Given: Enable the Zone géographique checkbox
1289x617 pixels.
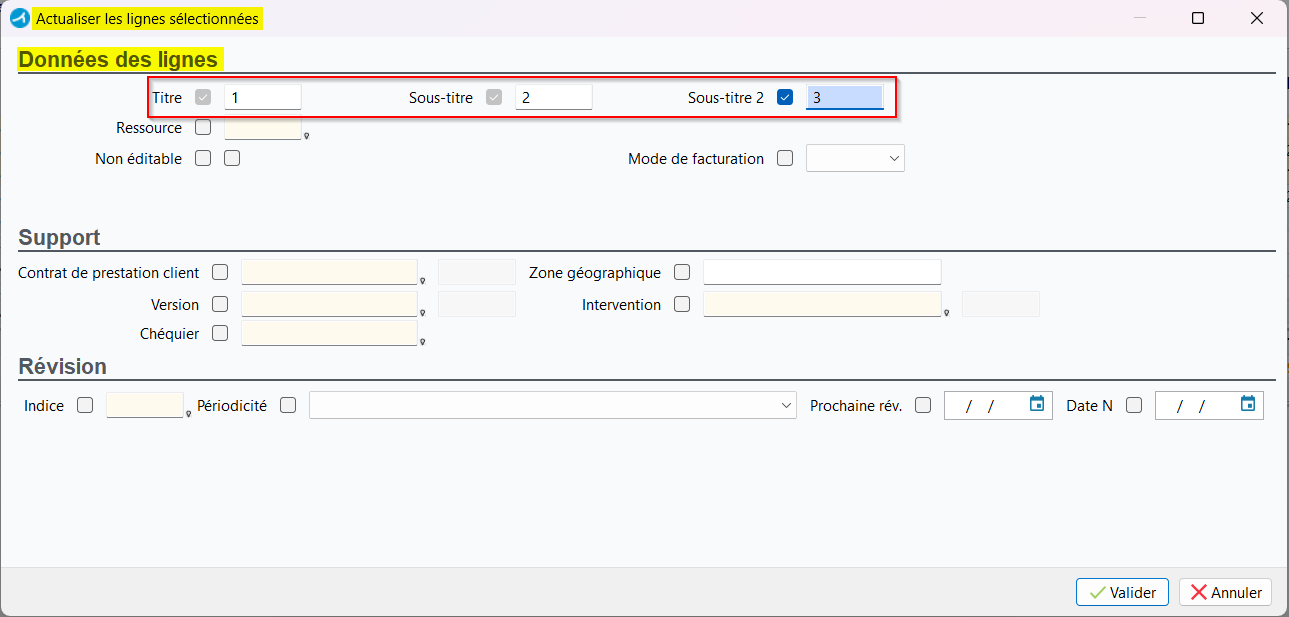Looking at the screenshot, I should point(682,272).
